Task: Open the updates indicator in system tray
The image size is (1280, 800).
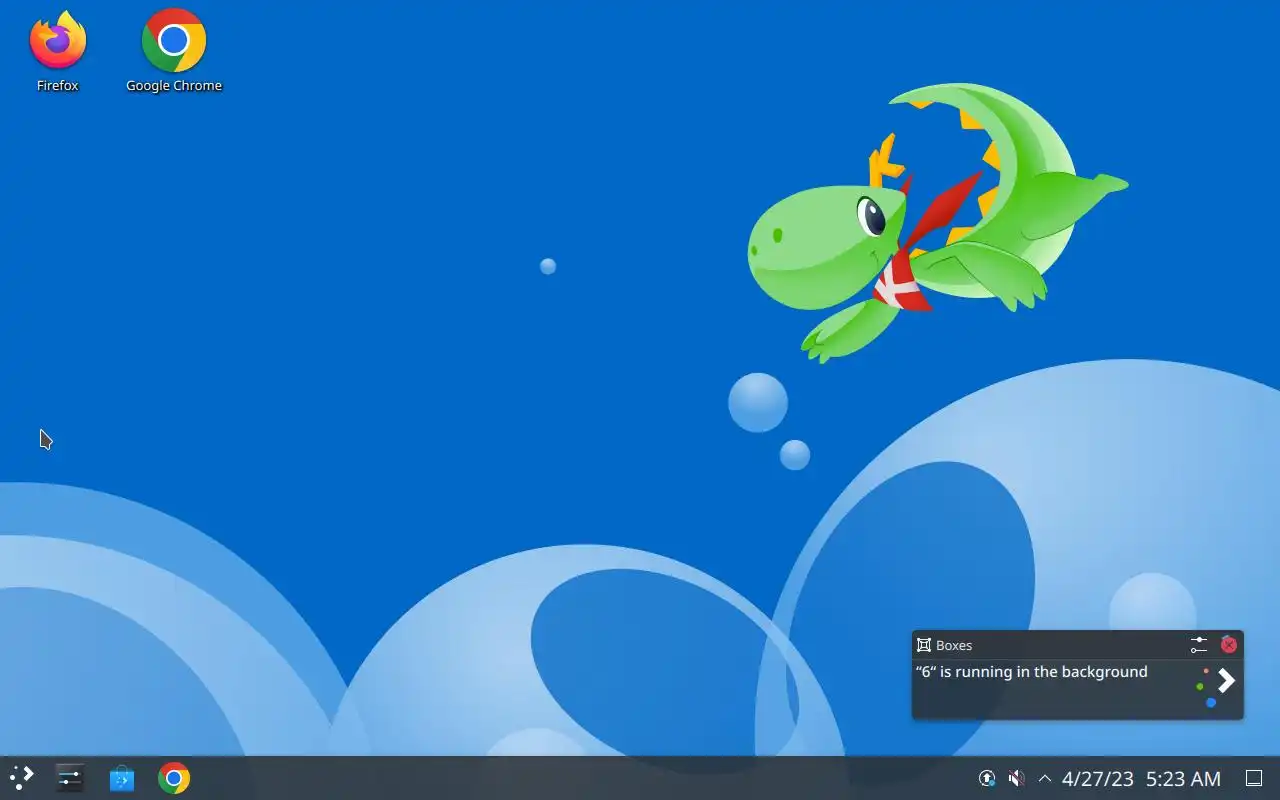Action: 987,778
